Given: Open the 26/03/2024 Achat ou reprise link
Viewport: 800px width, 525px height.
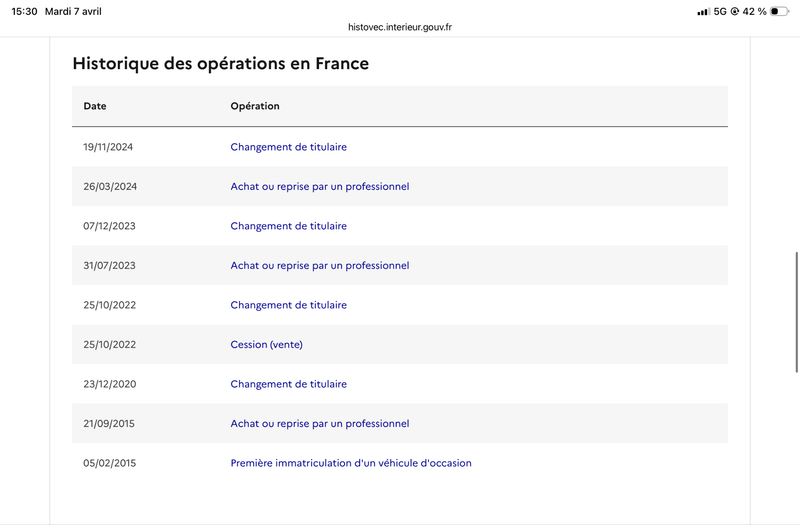Looking at the screenshot, I should pos(320,186).
